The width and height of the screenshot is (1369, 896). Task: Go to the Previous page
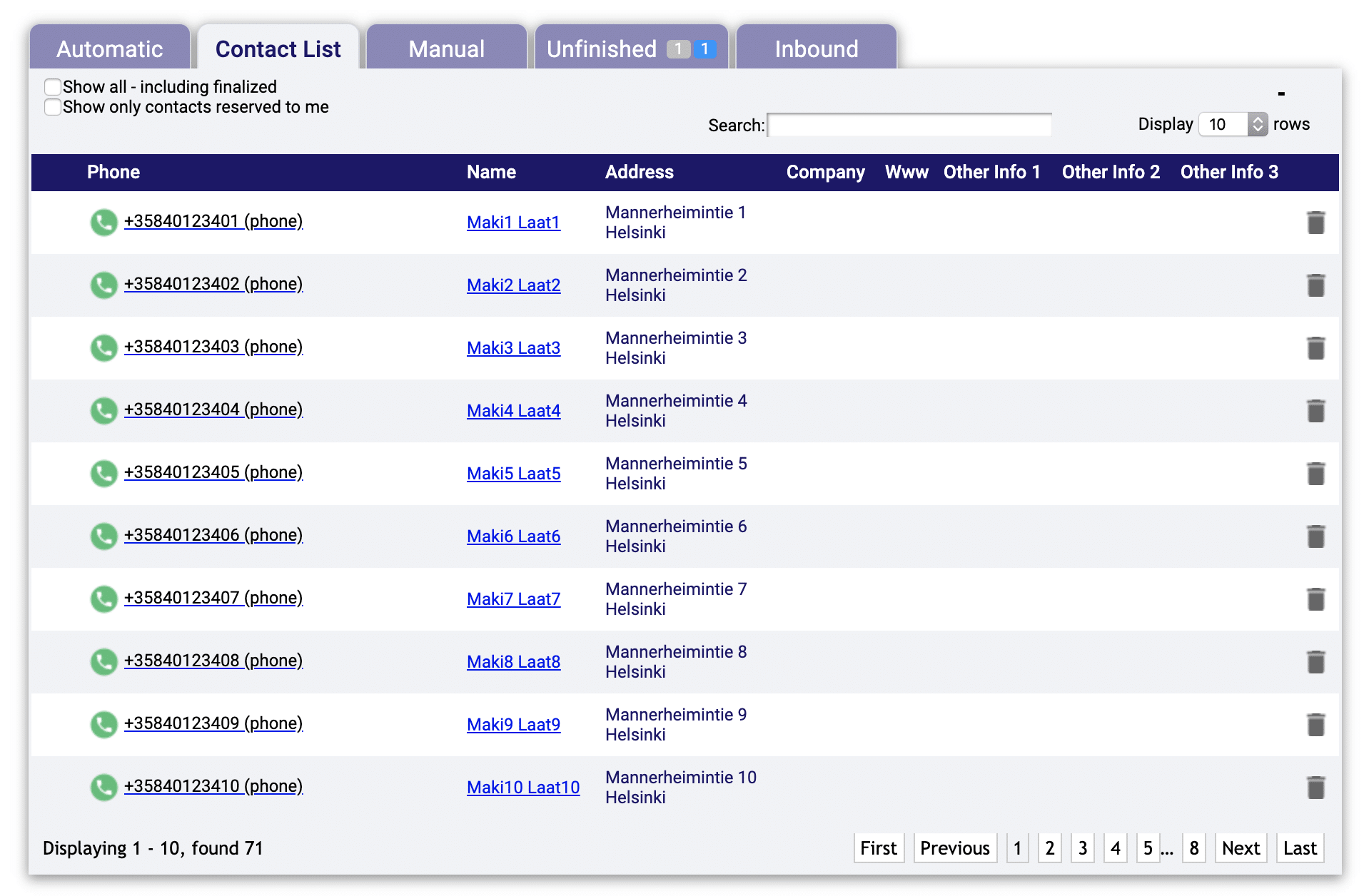click(955, 848)
